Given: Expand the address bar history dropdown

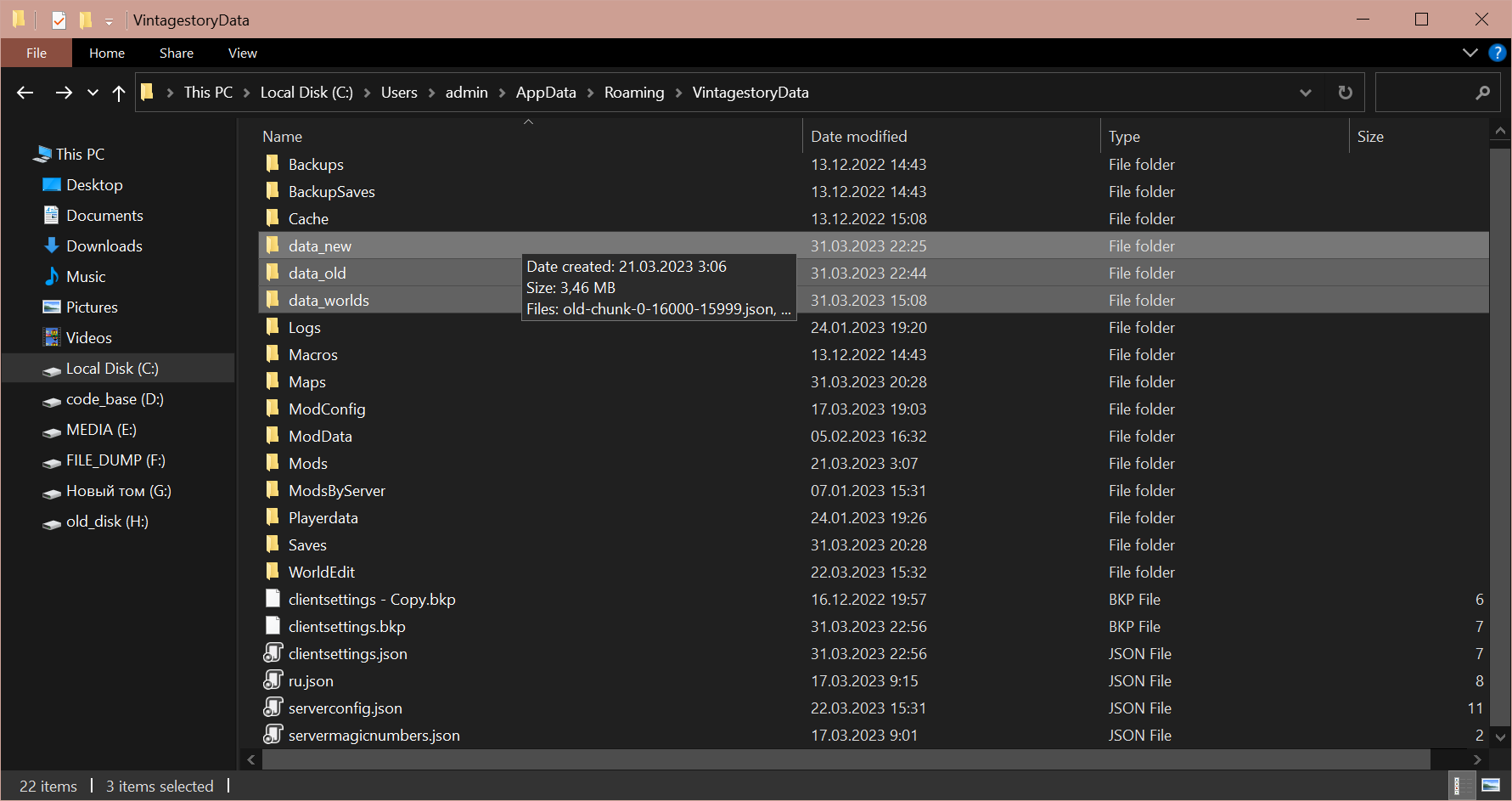Looking at the screenshot, I should click(1306, 93).
